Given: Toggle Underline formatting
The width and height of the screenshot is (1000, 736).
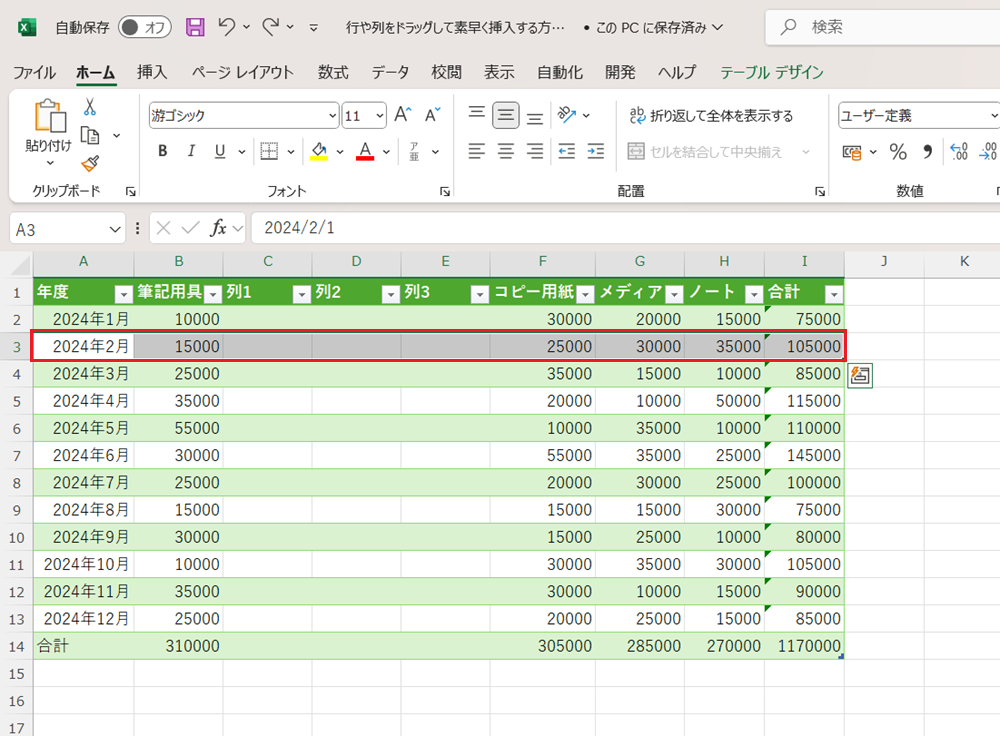Looking at the screenshot, I should [x=220, y=151].
